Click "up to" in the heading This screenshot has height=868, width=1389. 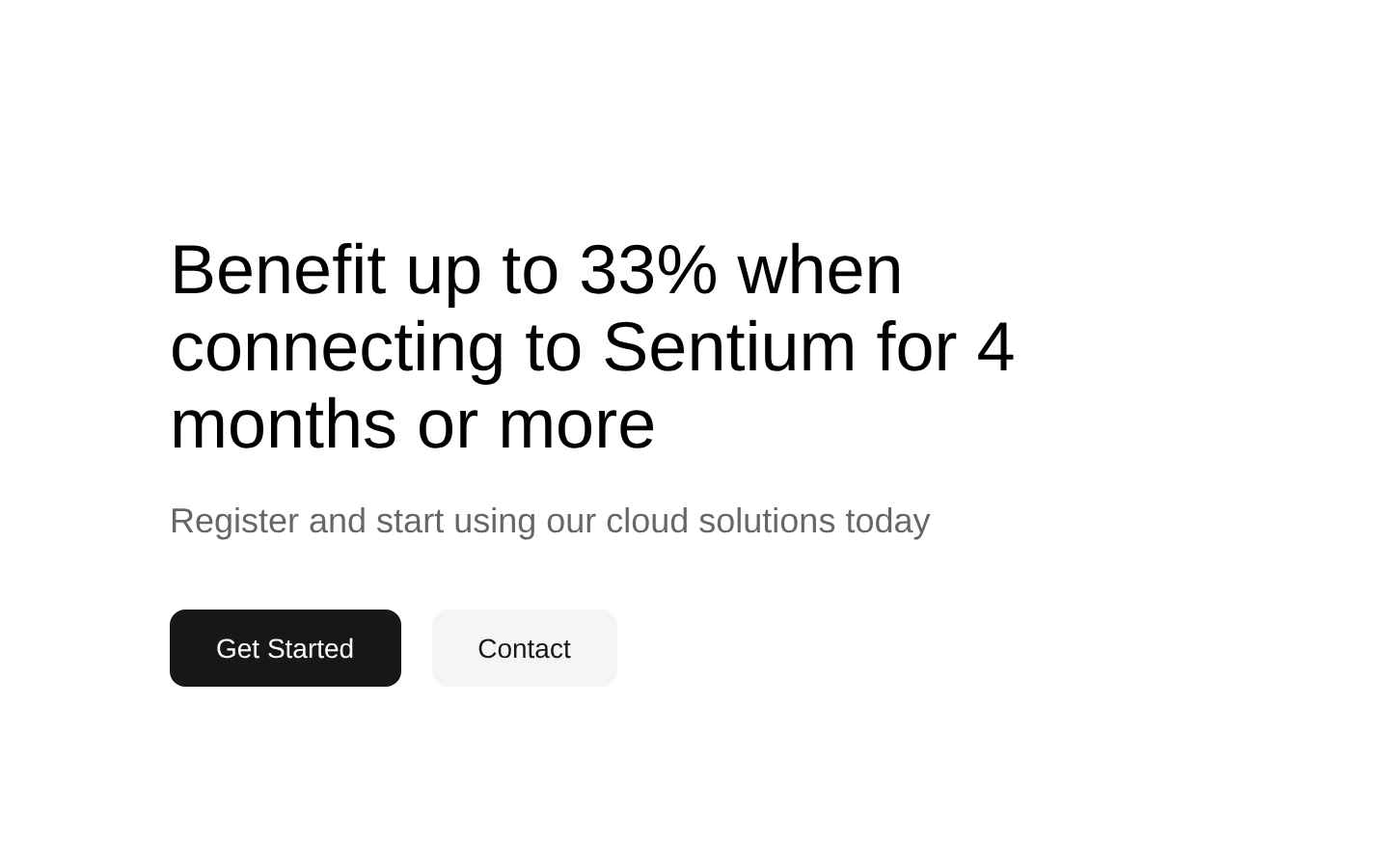[482, 272]
